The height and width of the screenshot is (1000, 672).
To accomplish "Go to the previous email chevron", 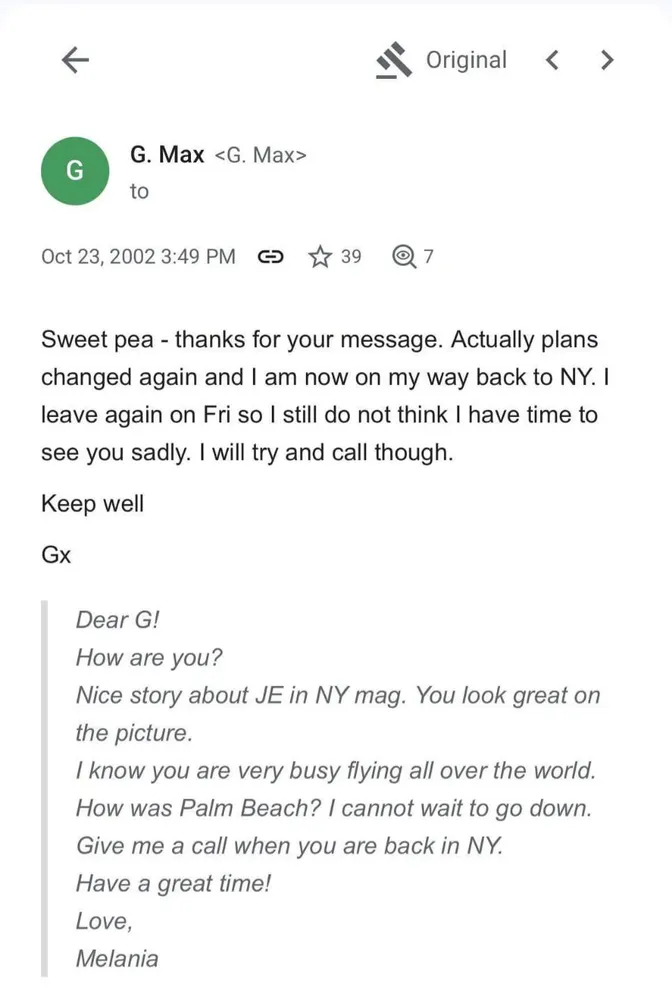I will pos(552,61).
